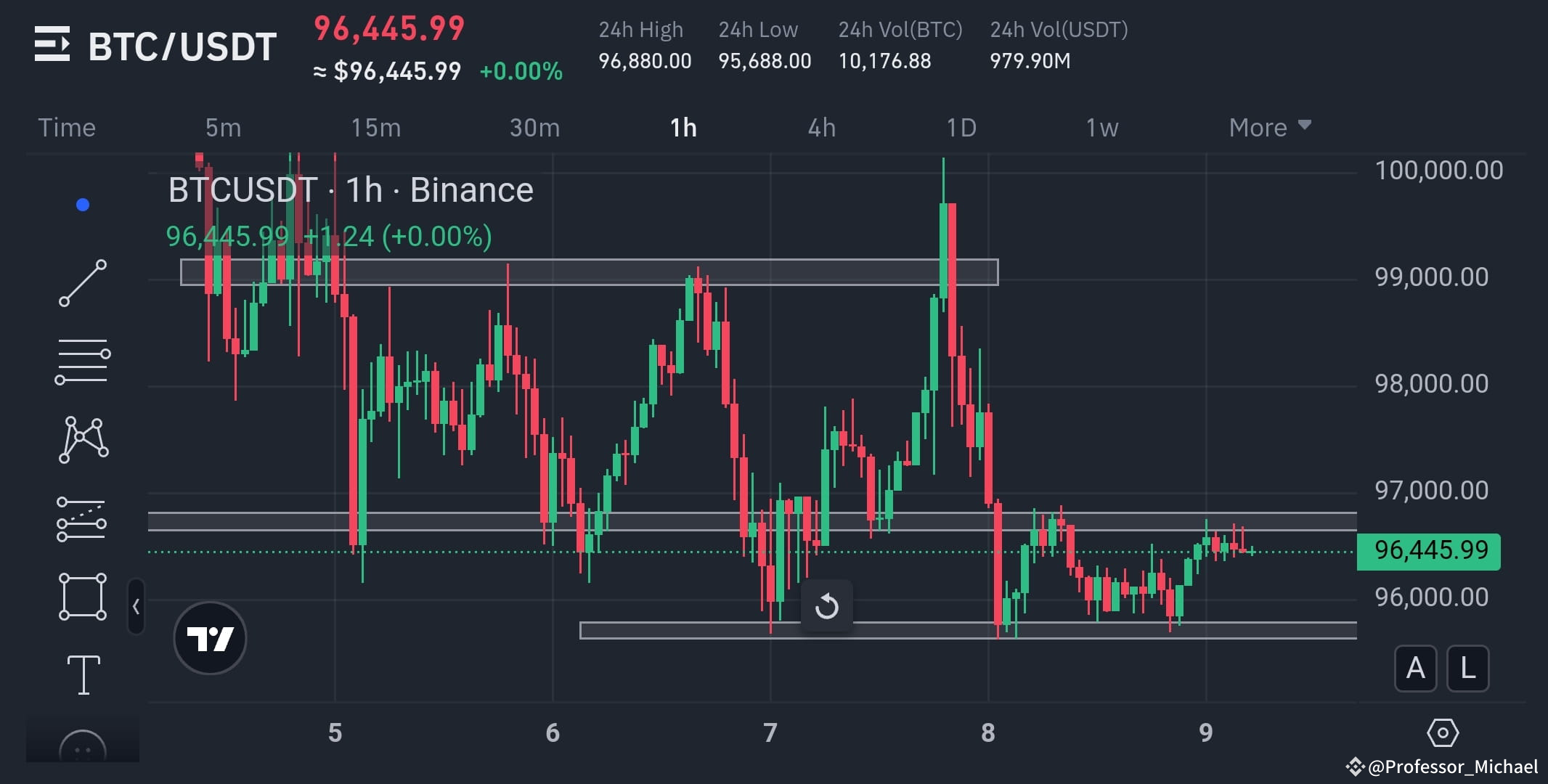This screenshot has height=784, width=1548.
Task: Toggle logarithmic scale with the L button
Action: (x=1467, y=668)
